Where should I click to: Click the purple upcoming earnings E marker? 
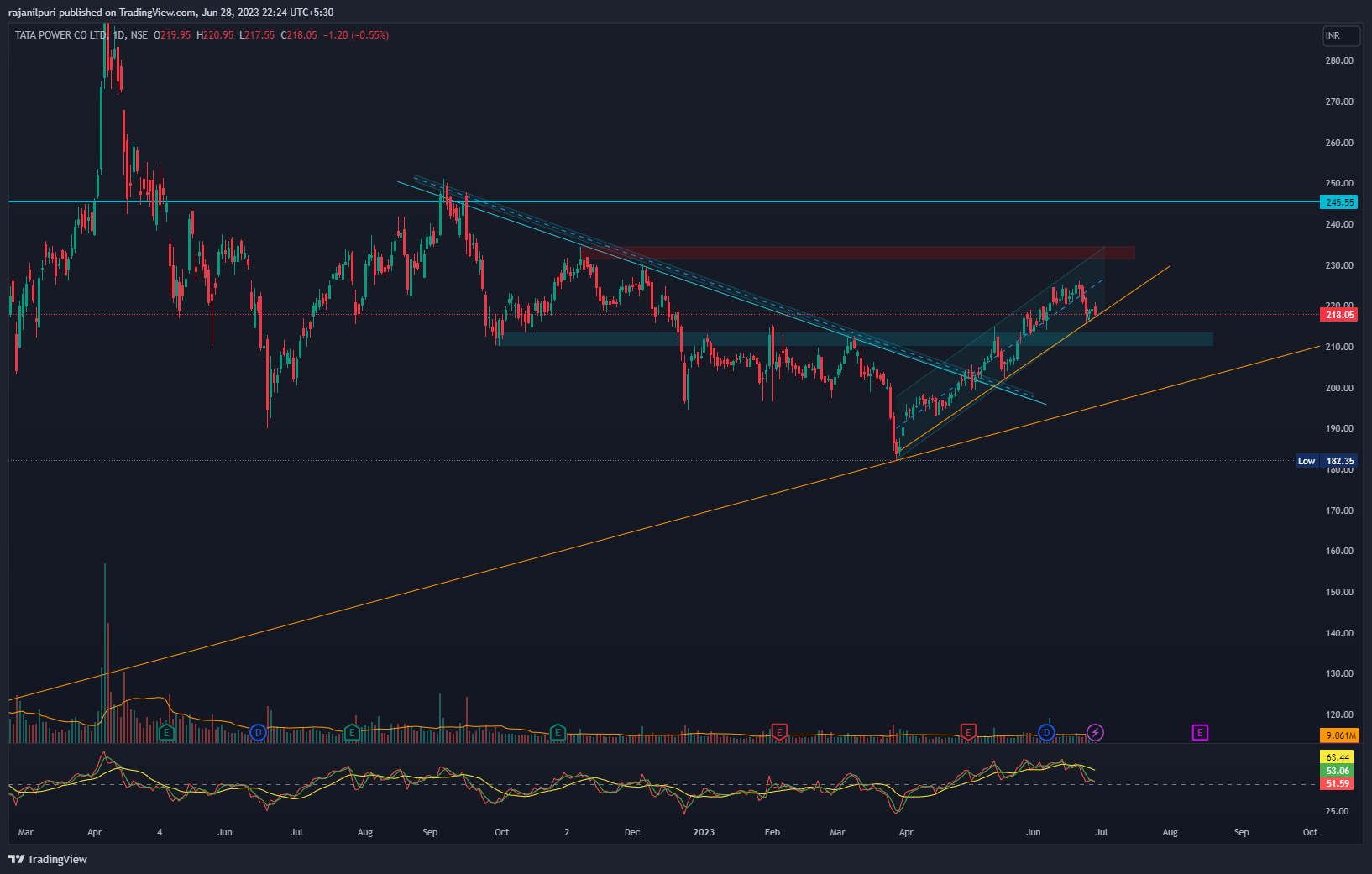(x=1200, y=733)
